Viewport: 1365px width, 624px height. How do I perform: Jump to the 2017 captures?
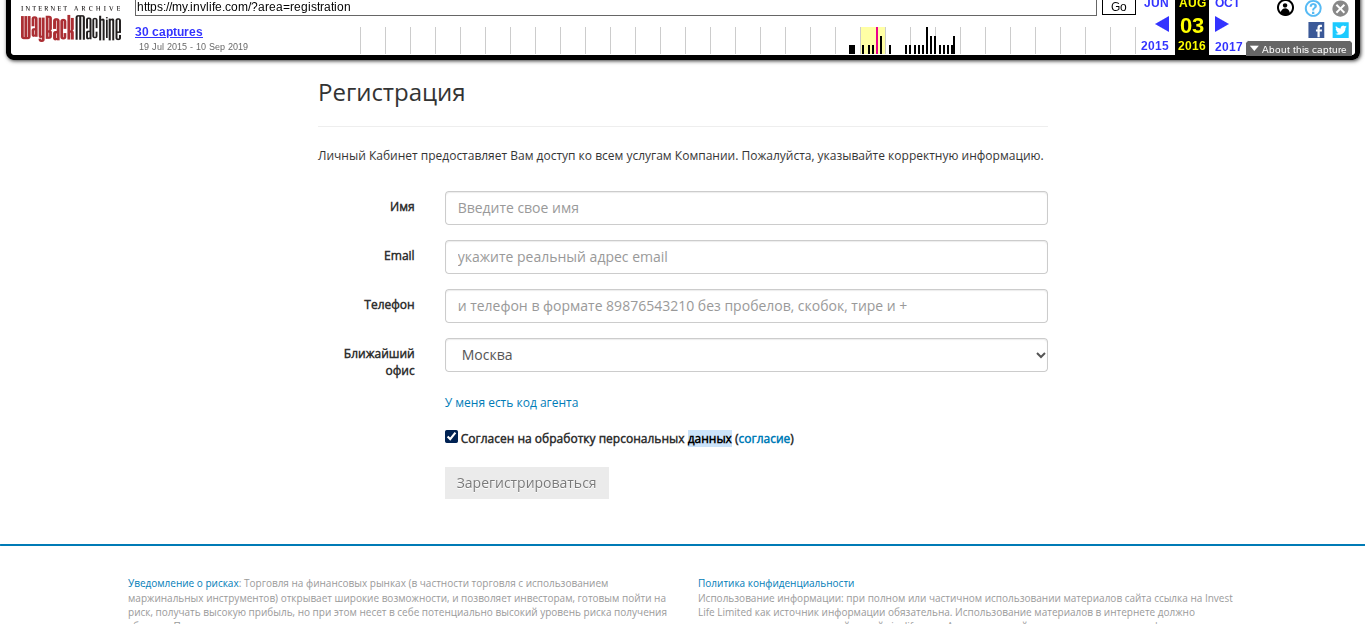coord(1228,46)
